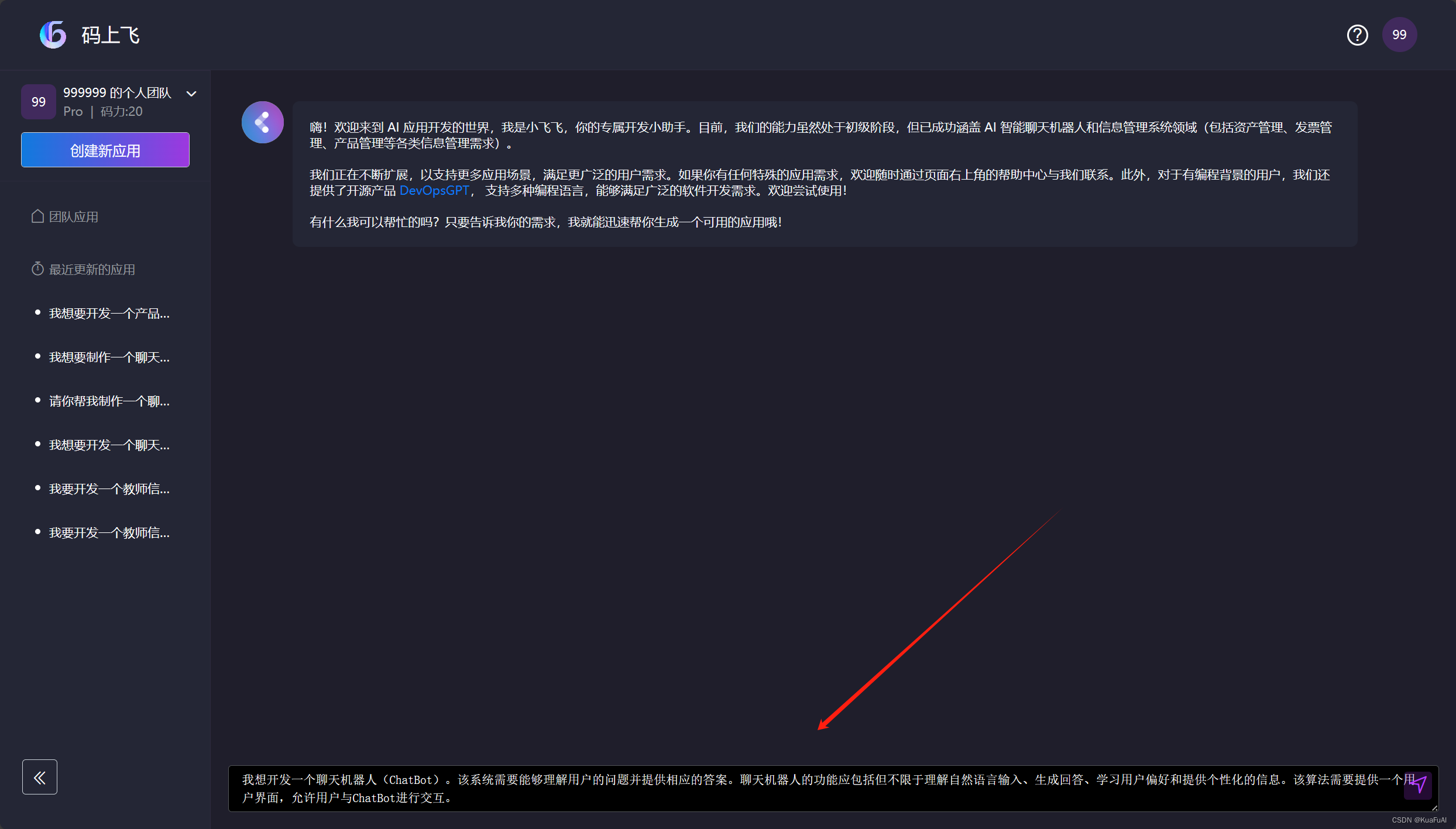Select the 最近更新的应用 section label
1456x829 pixels.
92,270
